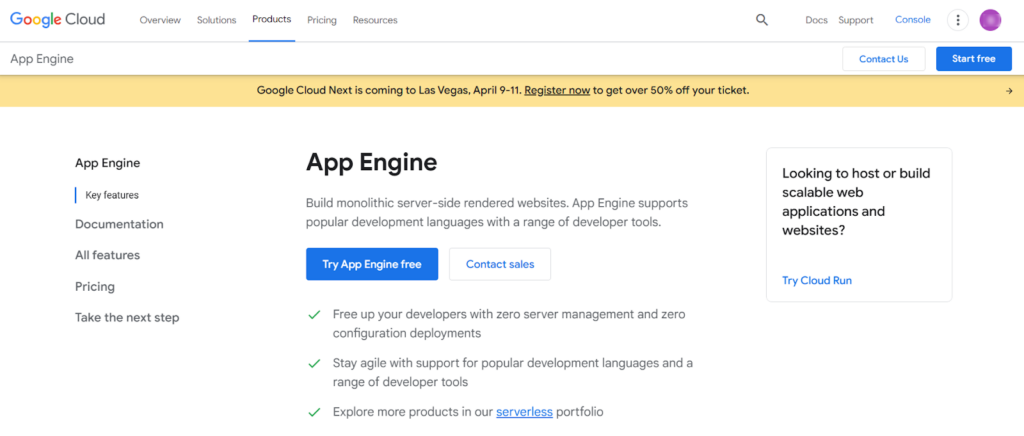Open the Products menu
Screen dimensions: 1024x436
(272, 20)
